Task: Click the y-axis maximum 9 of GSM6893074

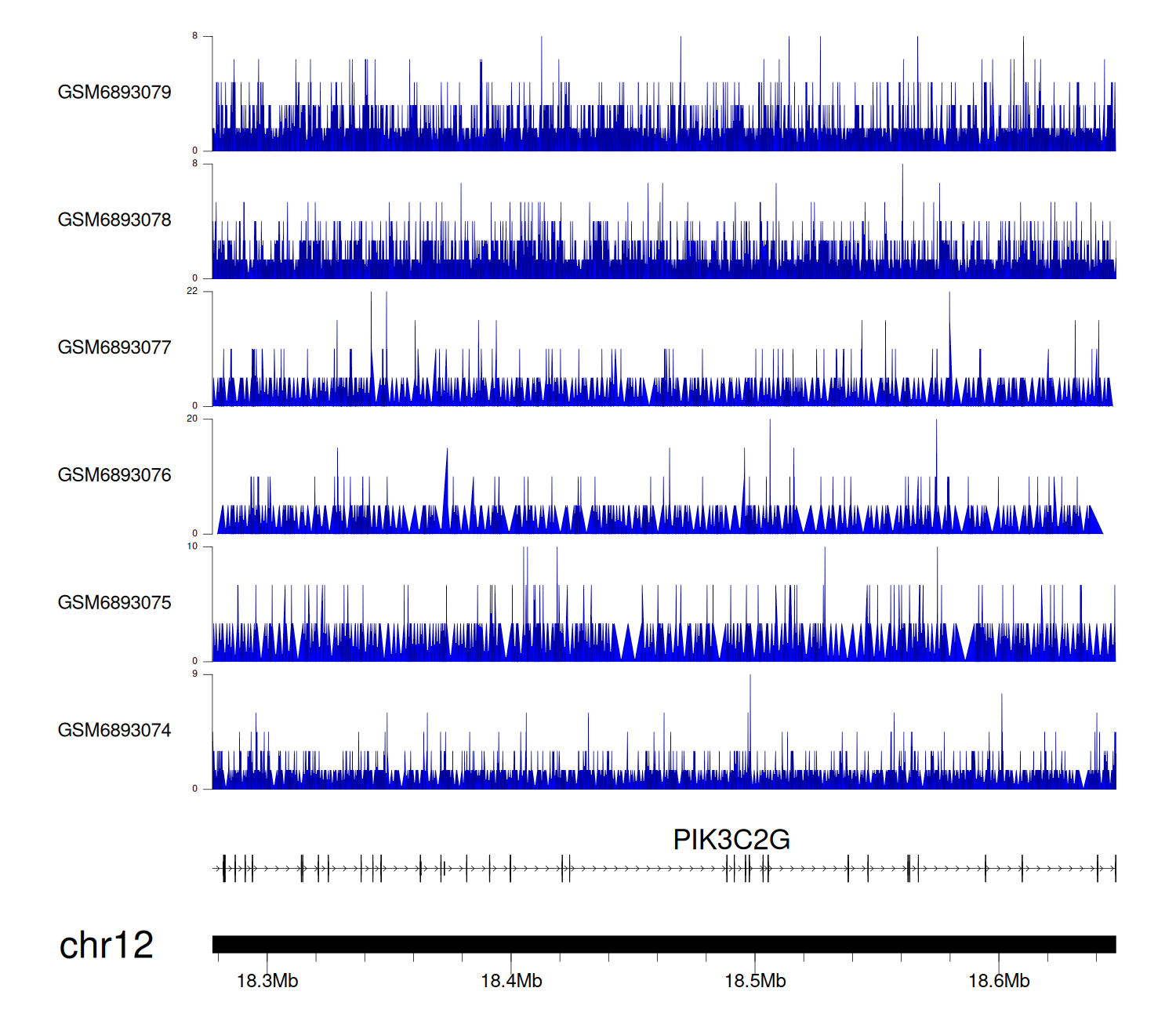Action: point(195,674)
